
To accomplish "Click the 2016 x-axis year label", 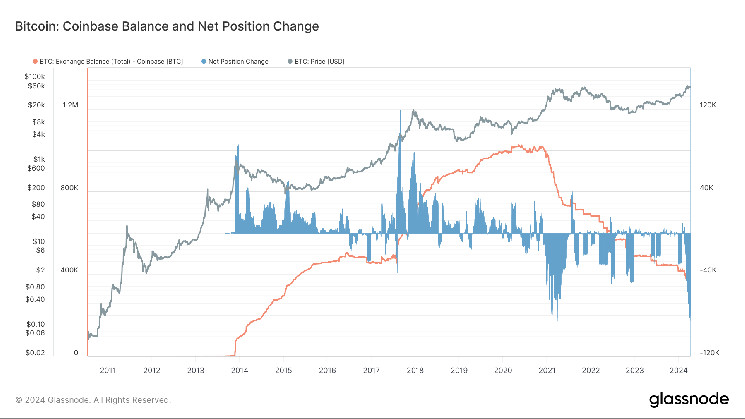I will pos(326,368).
